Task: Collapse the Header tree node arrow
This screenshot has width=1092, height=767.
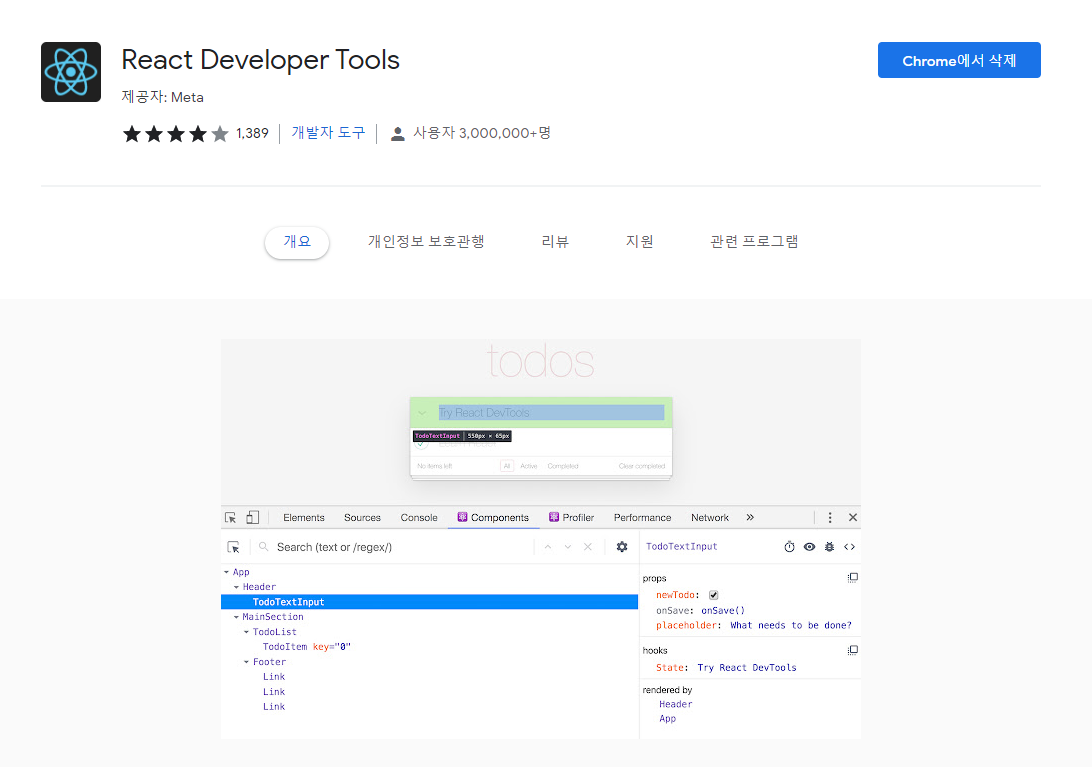Action: pyautogui.click(x=236, y=587)
